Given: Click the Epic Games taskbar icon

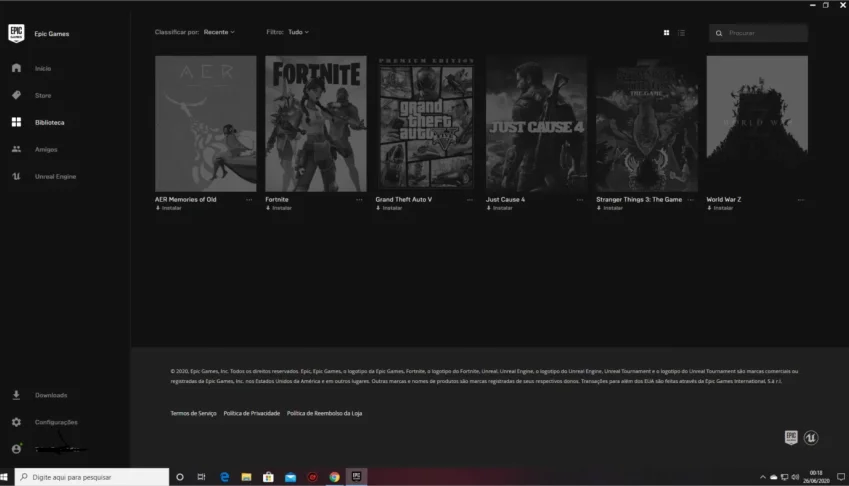Looking at the screenshot, I should [356, 476].
